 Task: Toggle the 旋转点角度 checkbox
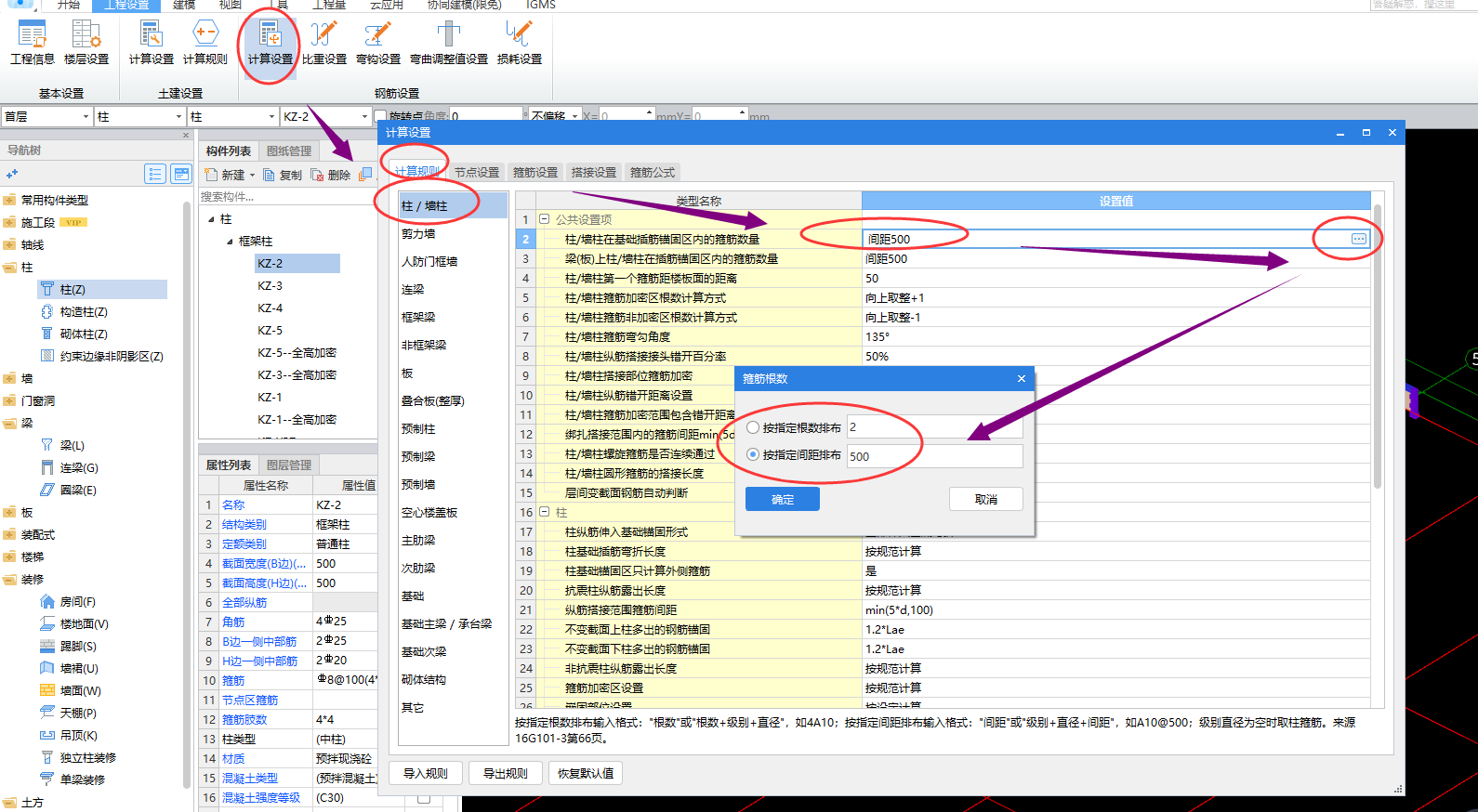(x=380, y=116)
